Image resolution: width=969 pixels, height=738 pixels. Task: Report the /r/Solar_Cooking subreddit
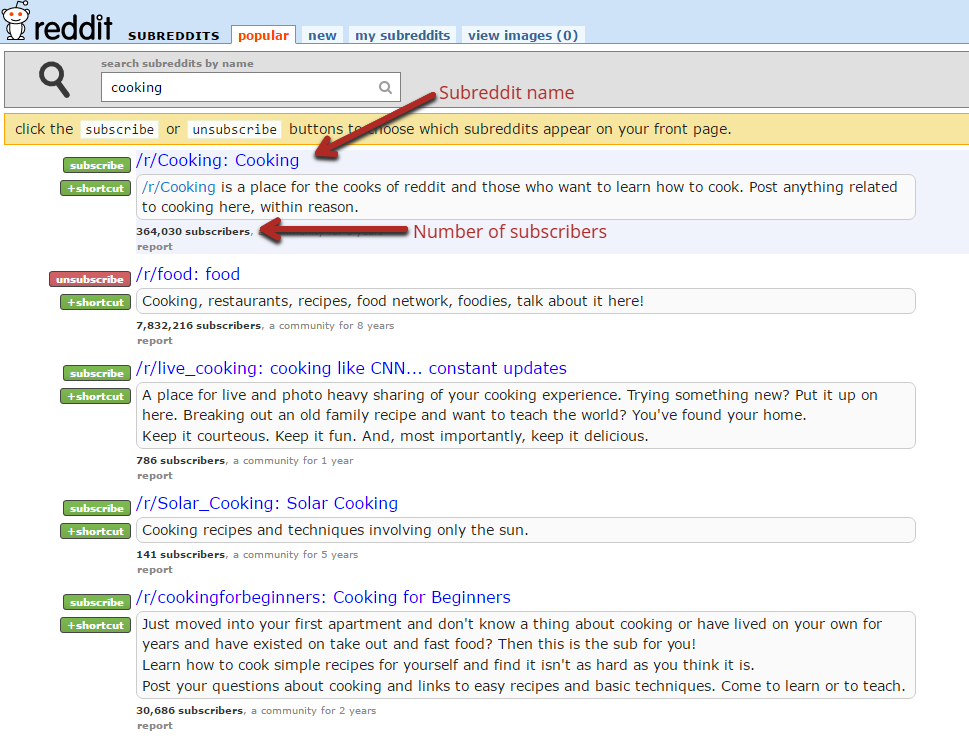pos(154,570)
